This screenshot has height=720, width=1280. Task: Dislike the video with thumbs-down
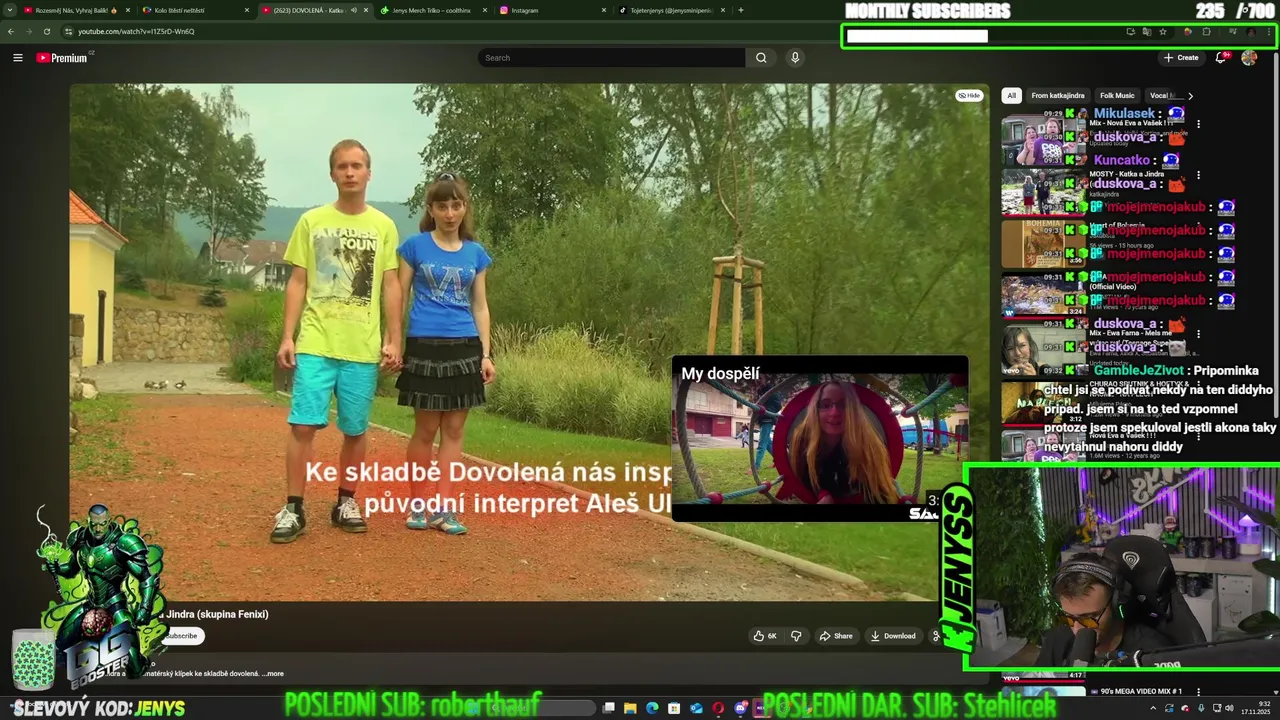(796, 636)
